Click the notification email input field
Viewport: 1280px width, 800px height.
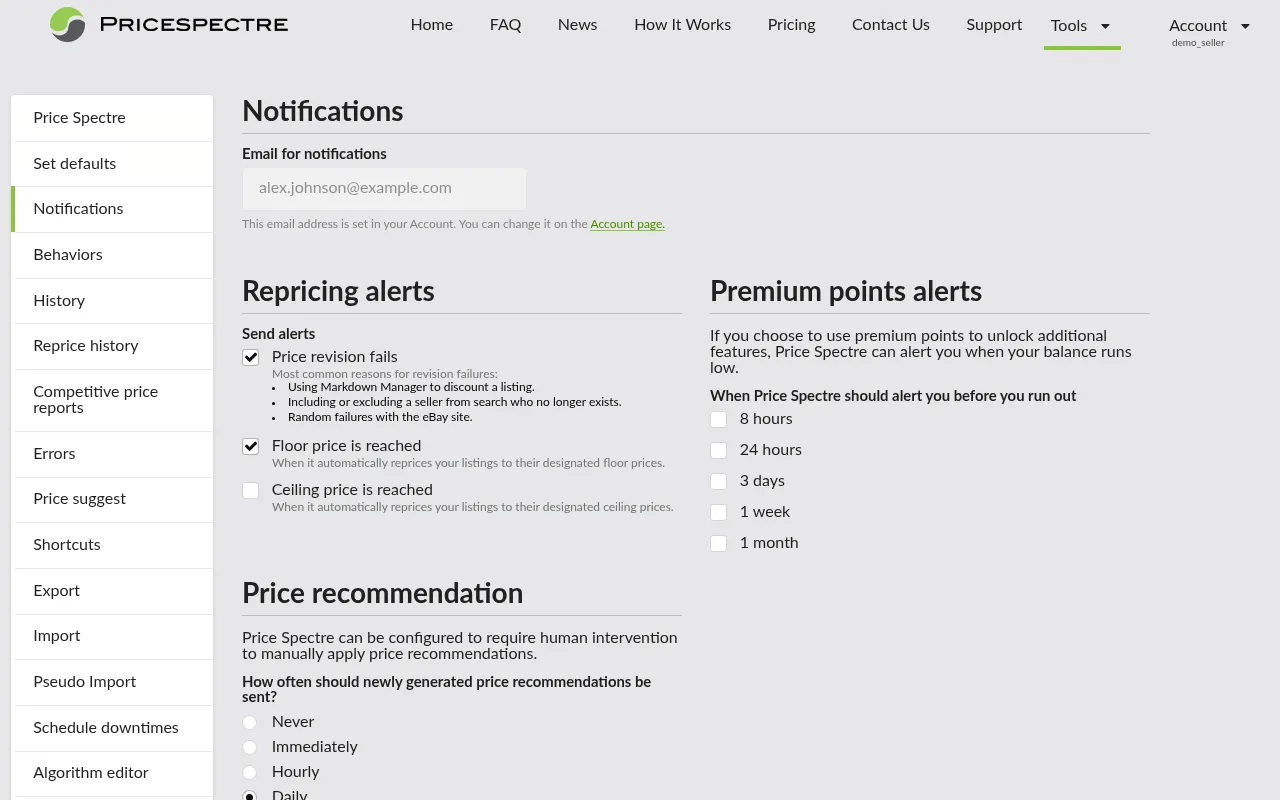[383, 188]
